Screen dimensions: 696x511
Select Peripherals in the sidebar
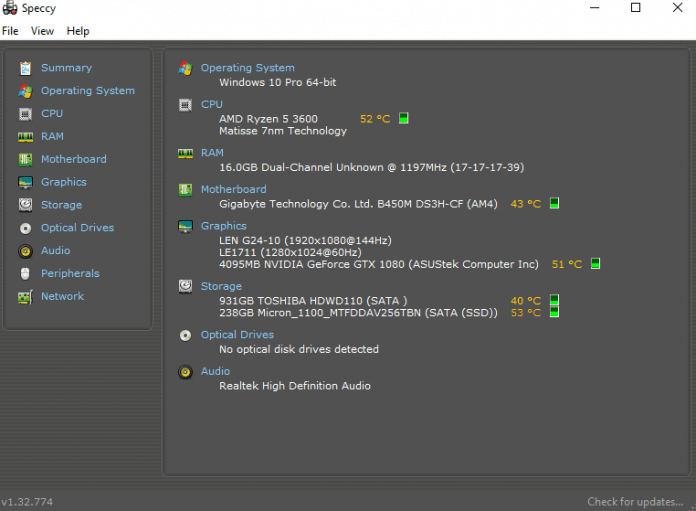[70, 273]
